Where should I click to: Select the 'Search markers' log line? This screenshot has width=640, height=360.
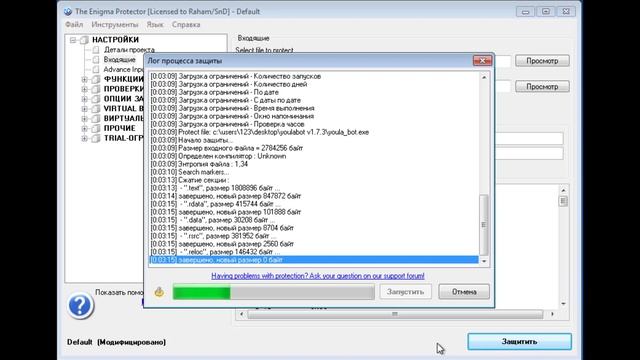[314, 172]
